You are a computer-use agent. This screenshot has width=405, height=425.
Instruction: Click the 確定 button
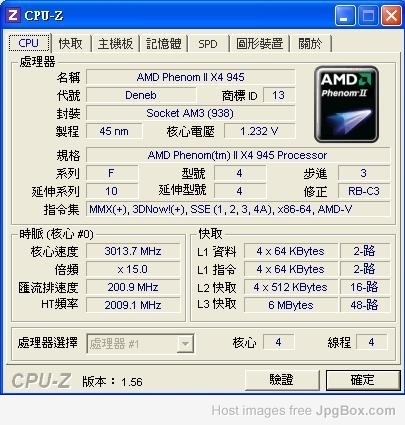[363, 380]
